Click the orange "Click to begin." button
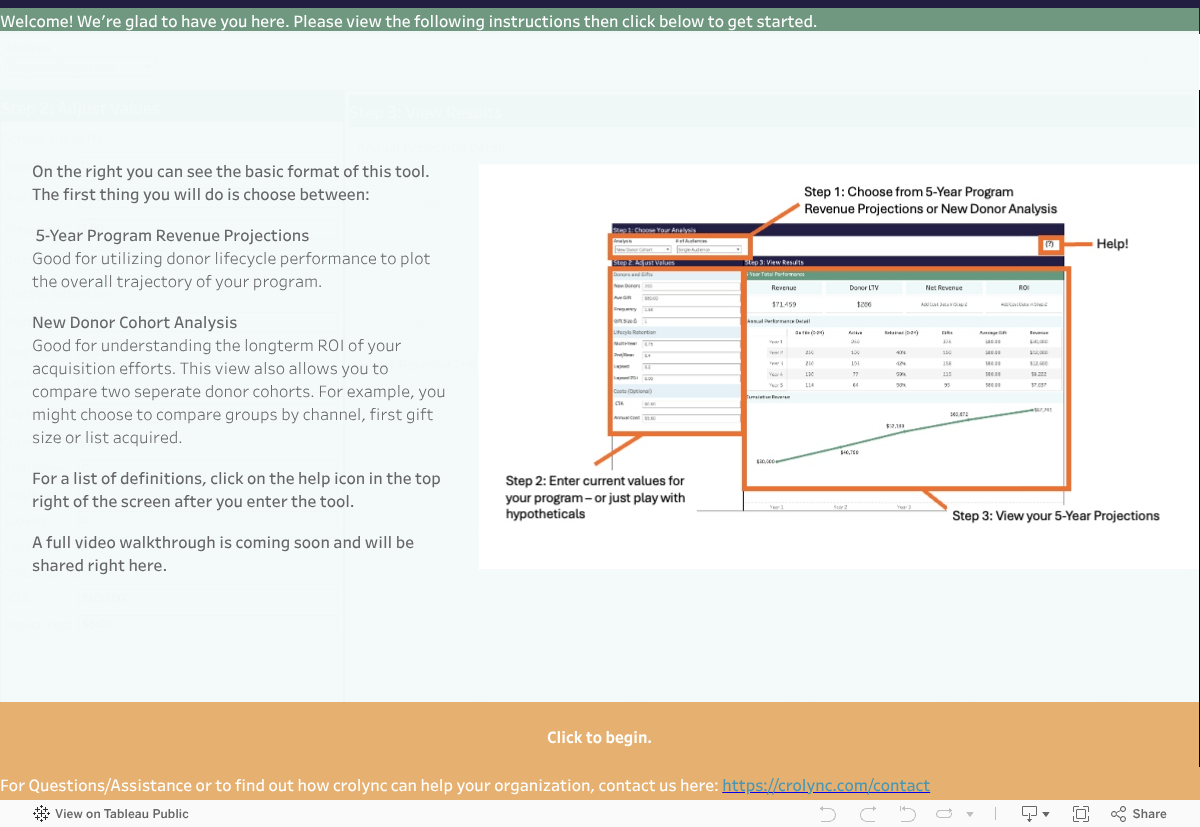Screen dimensions: 1200x827 (x=599, y=737)
